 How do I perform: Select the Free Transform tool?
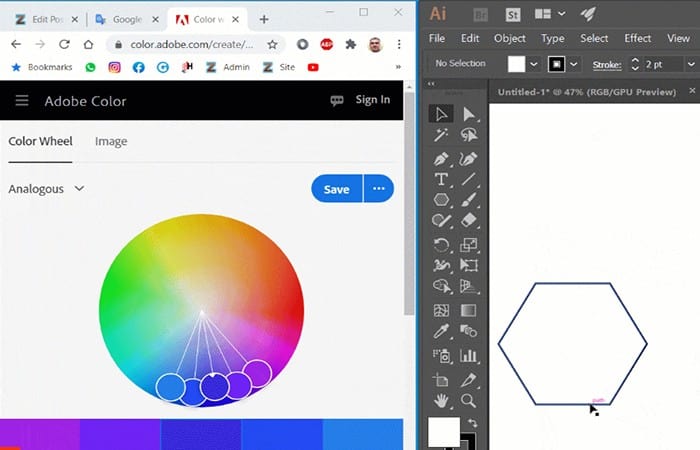point(468,265)
